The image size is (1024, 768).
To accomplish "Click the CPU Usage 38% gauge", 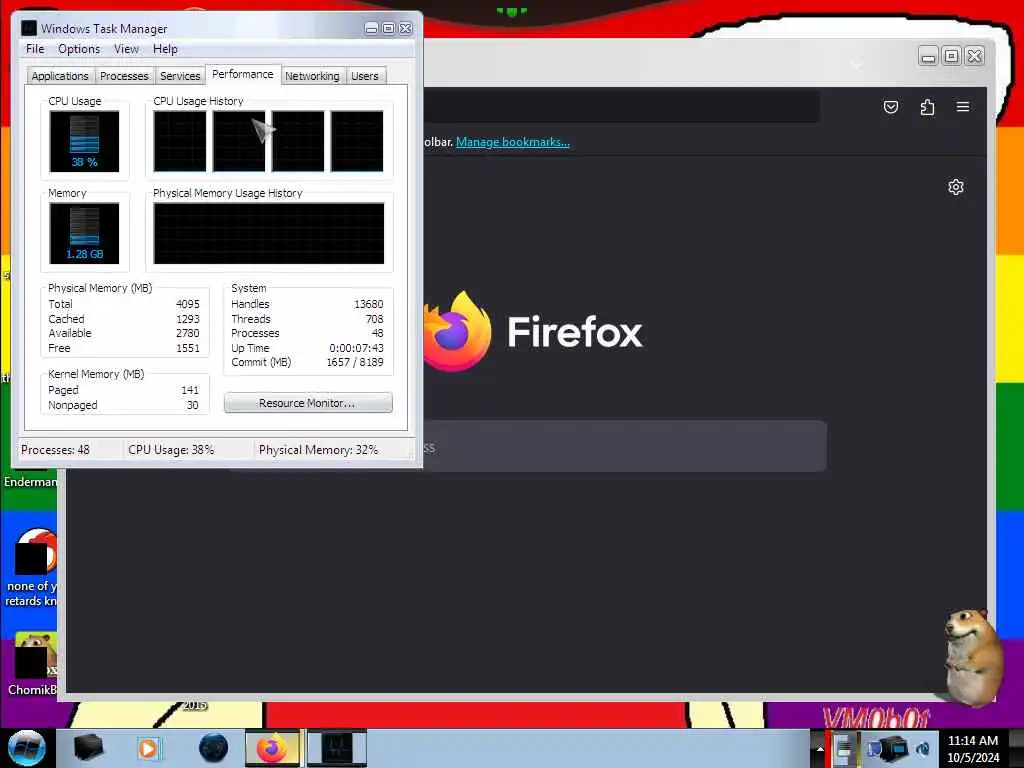I will click(84, 141).
